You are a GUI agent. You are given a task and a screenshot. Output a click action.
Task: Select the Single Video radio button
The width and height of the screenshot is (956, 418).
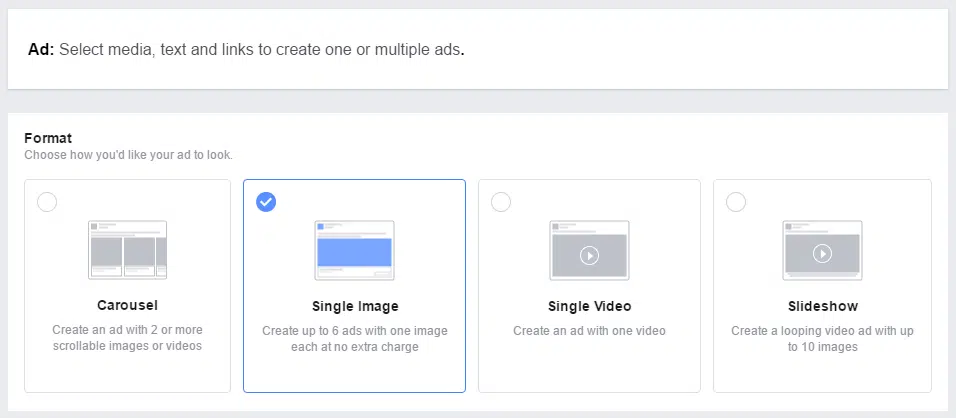[x=501, y=202]
